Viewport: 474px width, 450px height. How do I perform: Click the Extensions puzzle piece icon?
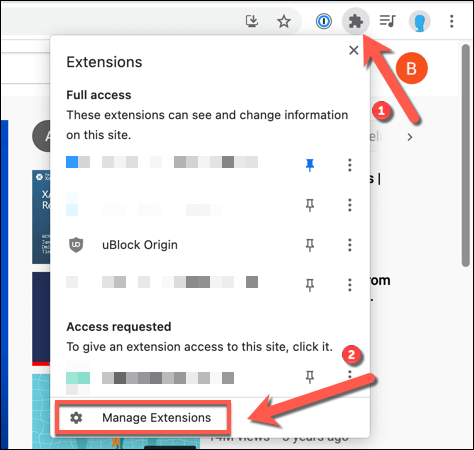(356, 22)
